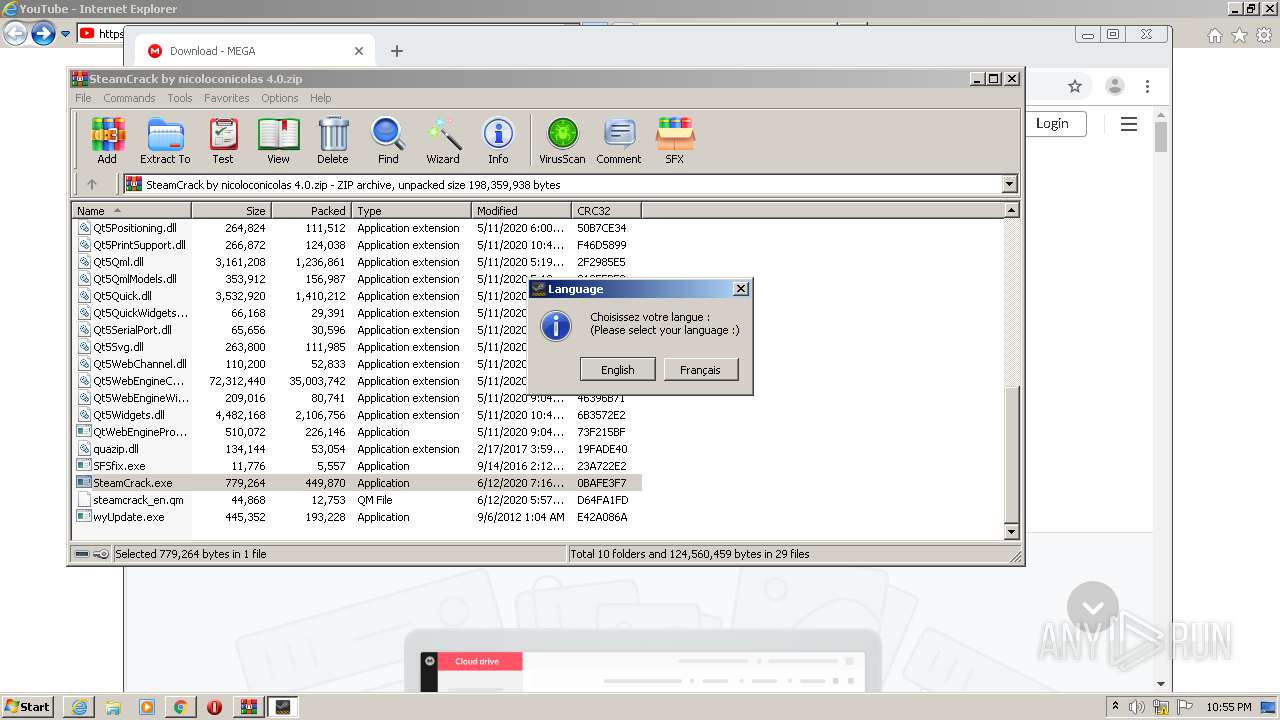
Task: Open the Commands menu
Action: [x=129, y=98]
